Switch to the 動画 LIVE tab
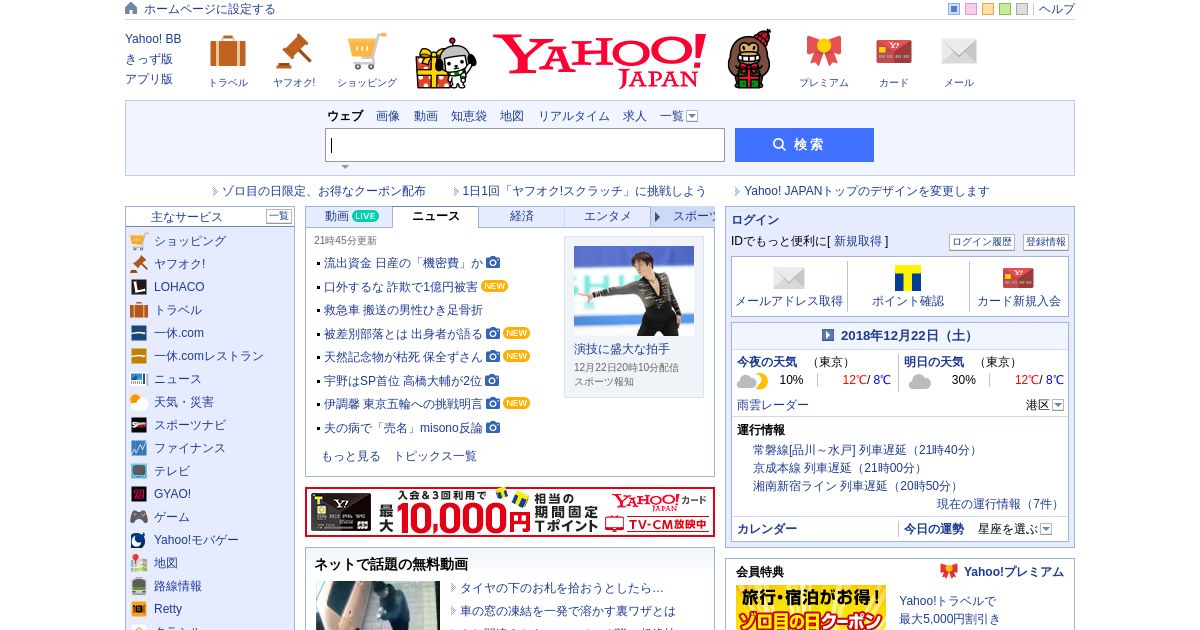This screenshot has height=630, width=1200. click(x=350, y=216)
